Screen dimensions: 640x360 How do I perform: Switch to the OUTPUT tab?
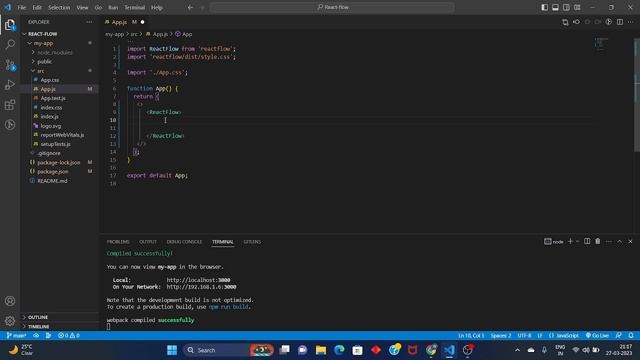(x=148, y=242)
